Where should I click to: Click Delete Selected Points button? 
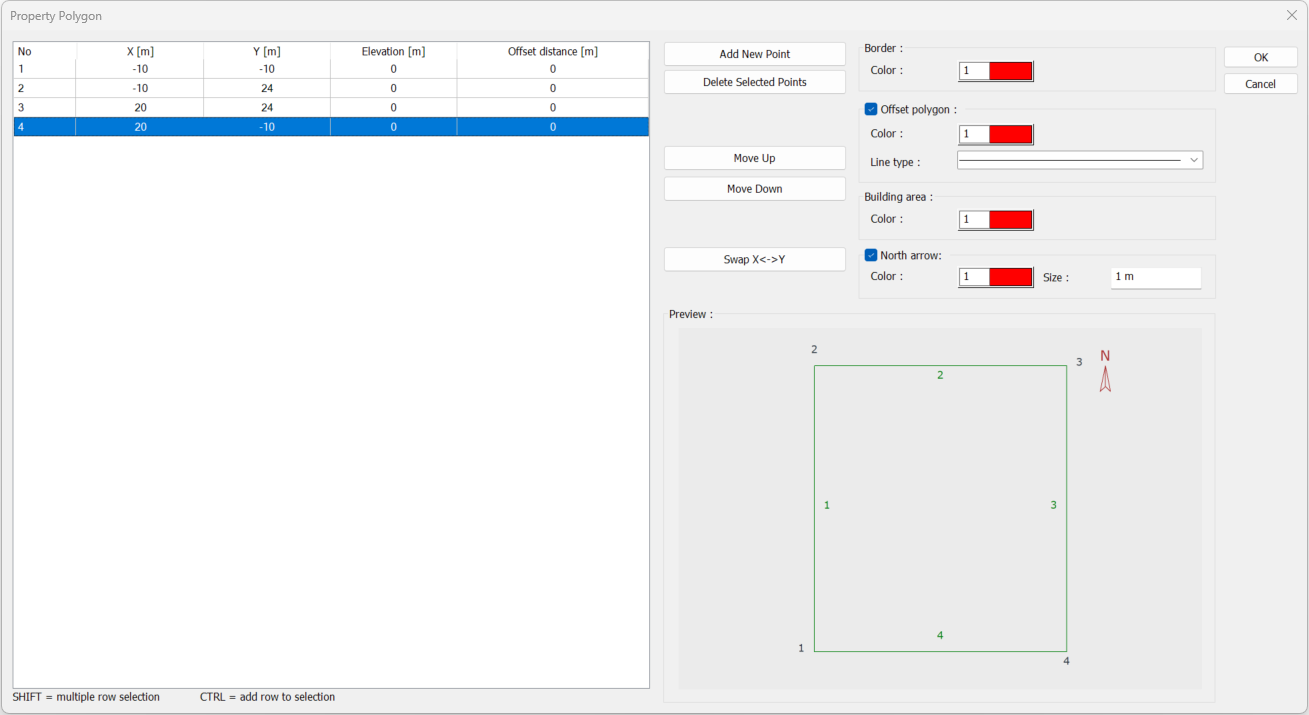(x=754, y=82)
